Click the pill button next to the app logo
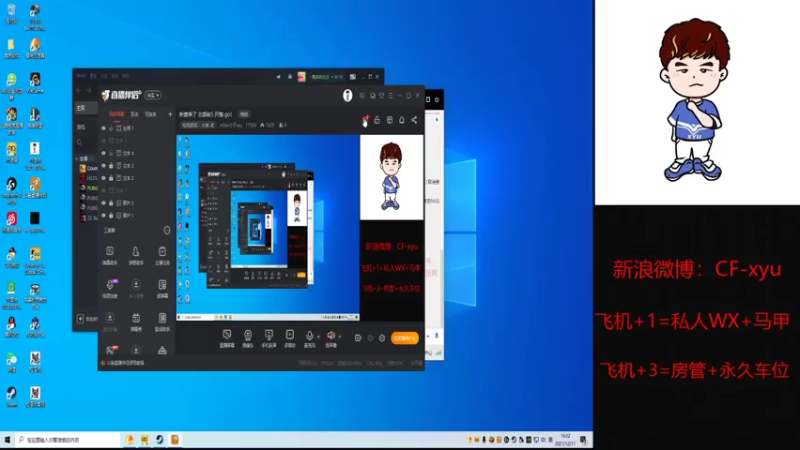 pos(153,95)
